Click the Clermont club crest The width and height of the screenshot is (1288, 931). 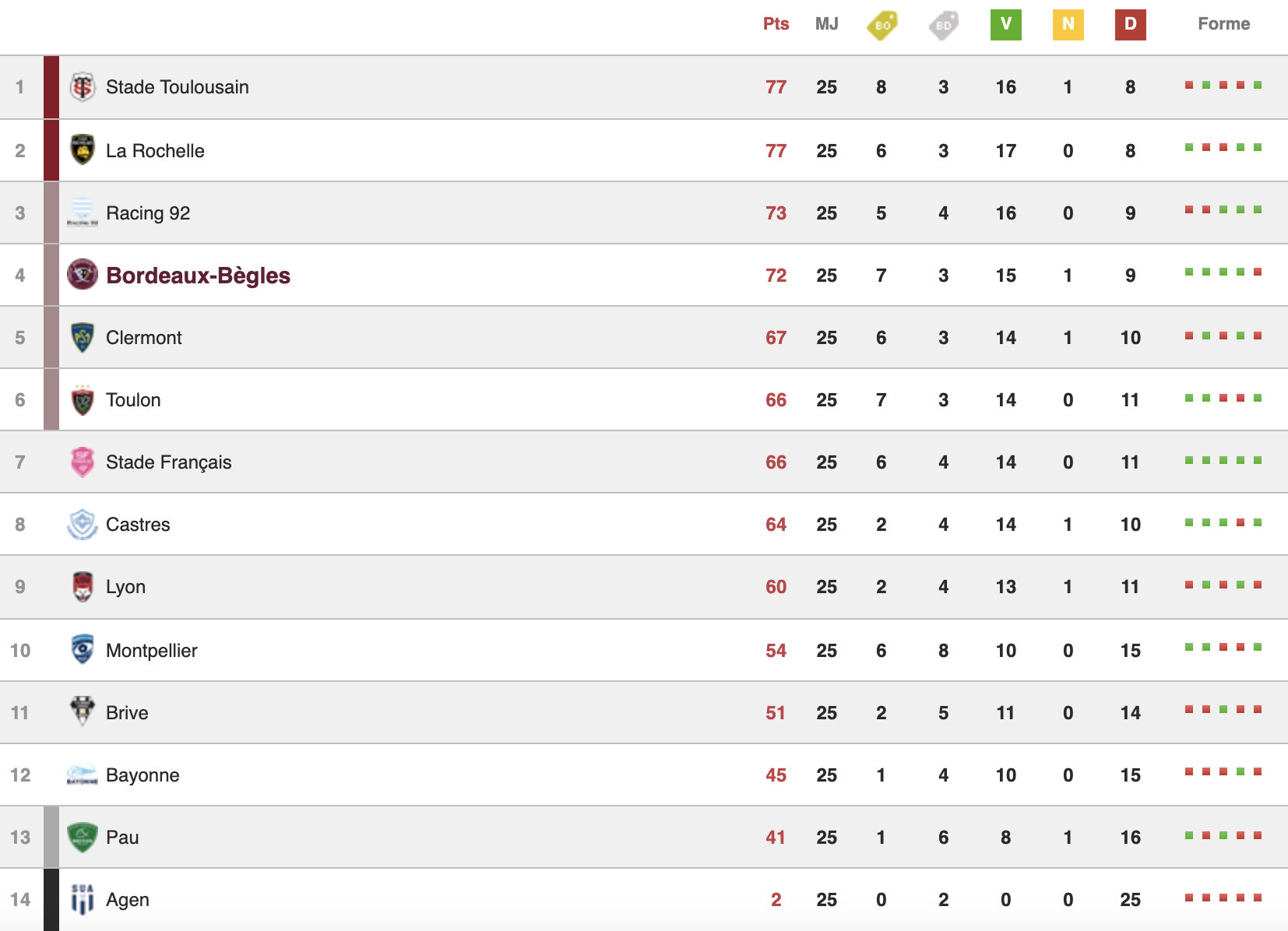[x=82, y=337]
